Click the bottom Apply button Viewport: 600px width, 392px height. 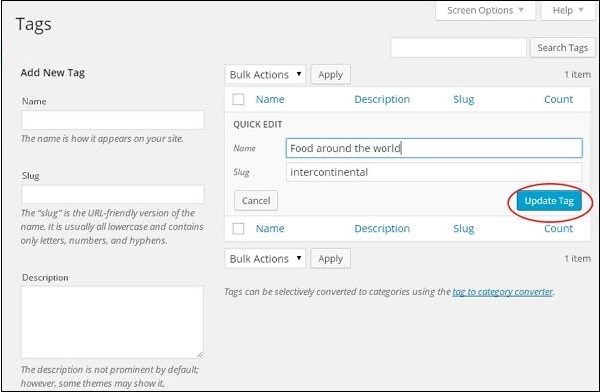[330, 259]
